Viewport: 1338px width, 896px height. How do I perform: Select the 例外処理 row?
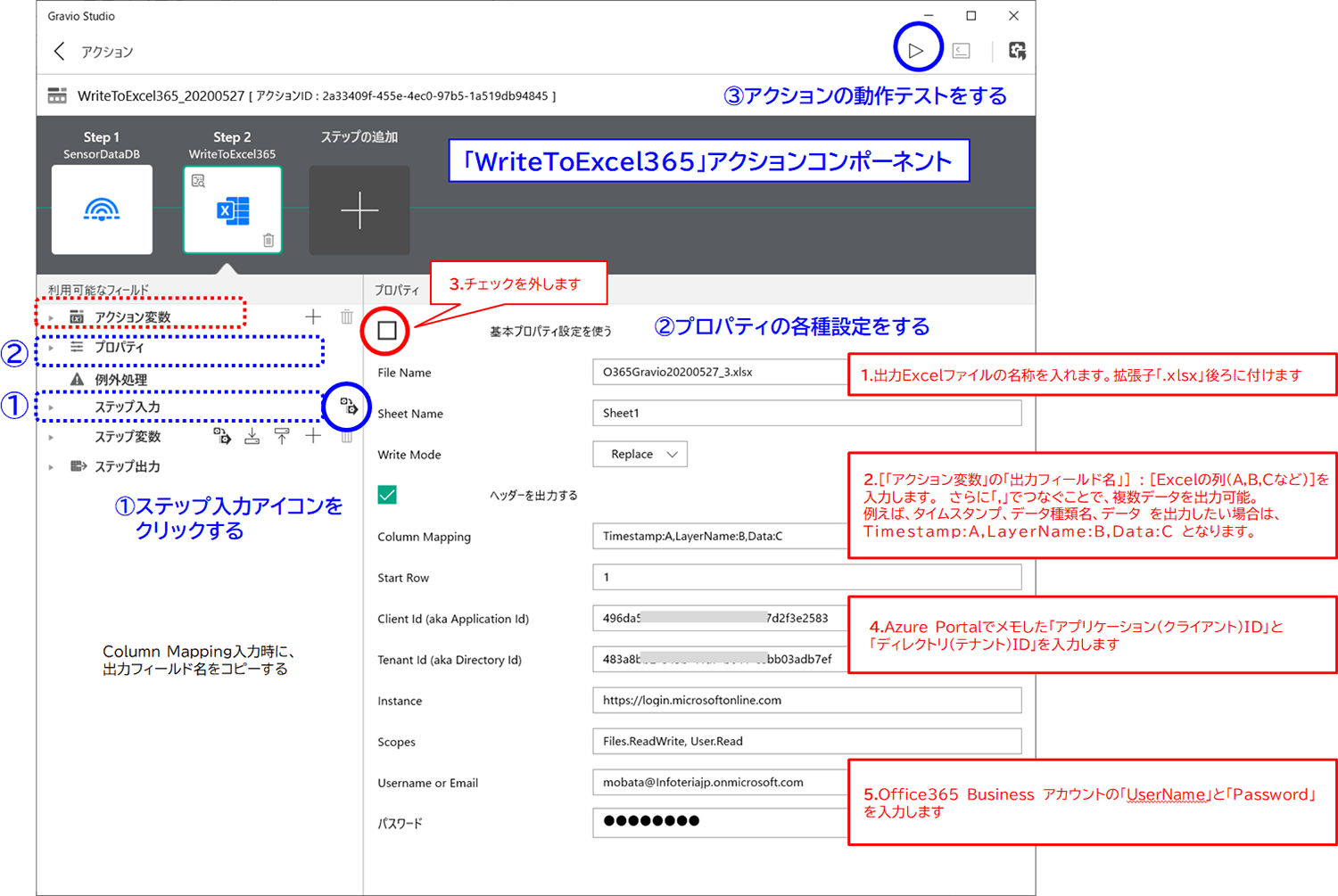point(120,380)
